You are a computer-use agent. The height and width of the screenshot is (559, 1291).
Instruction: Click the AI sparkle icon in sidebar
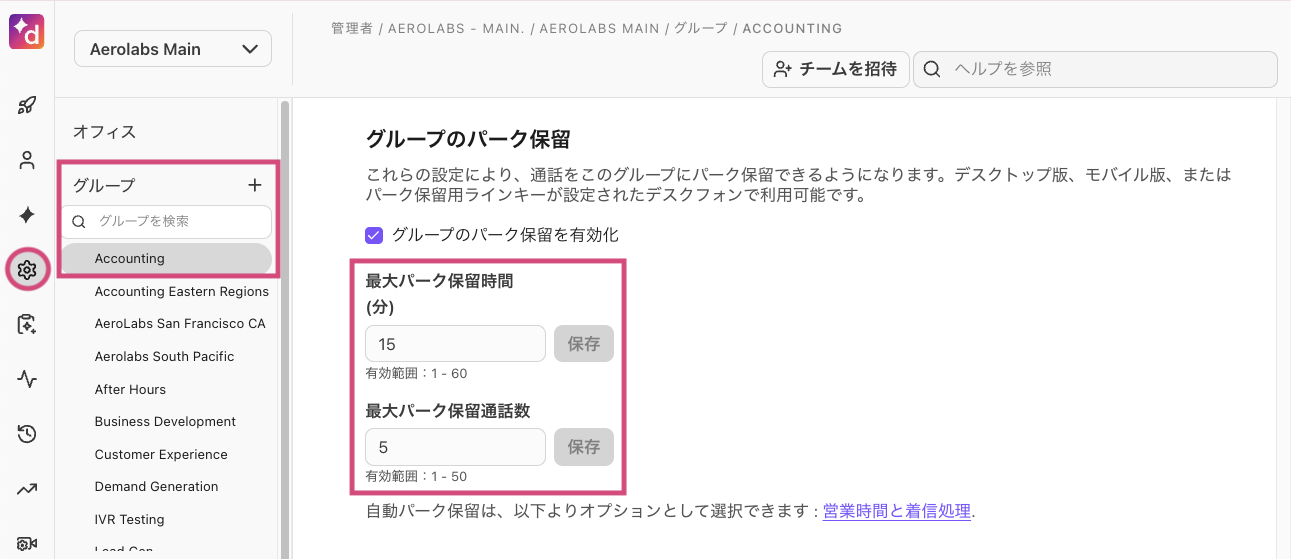click(27, 215)
